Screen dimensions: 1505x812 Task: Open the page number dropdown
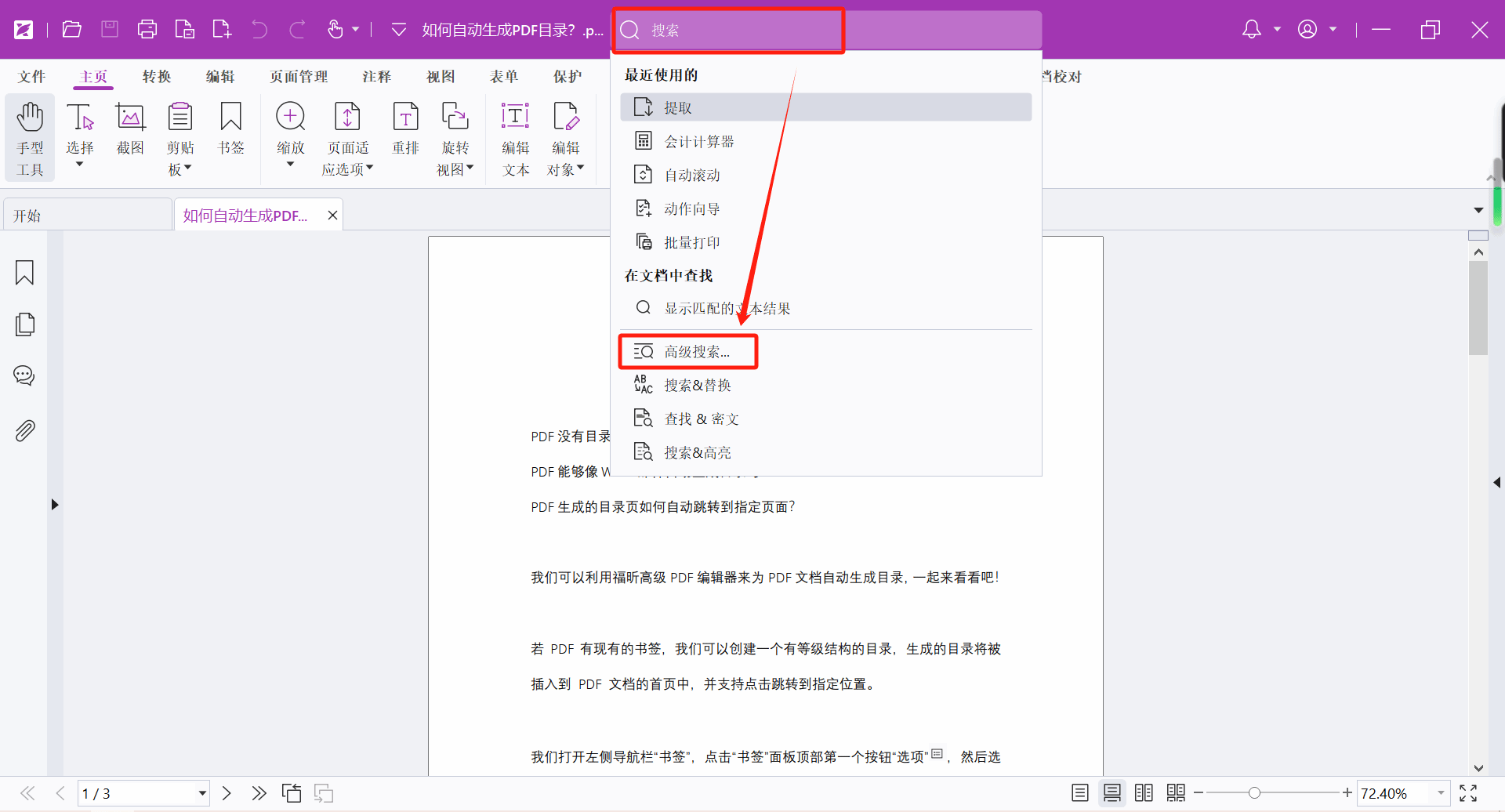click(202, 793)
